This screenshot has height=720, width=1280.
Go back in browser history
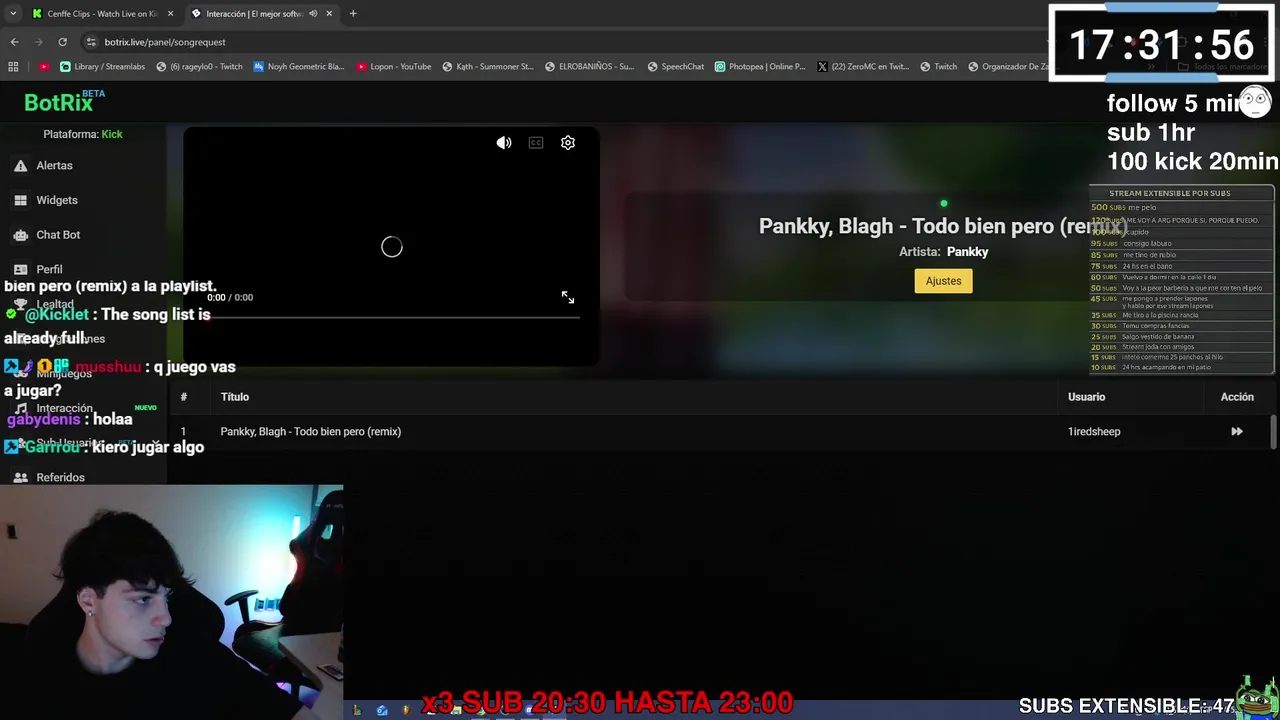[x=14, y=42]
